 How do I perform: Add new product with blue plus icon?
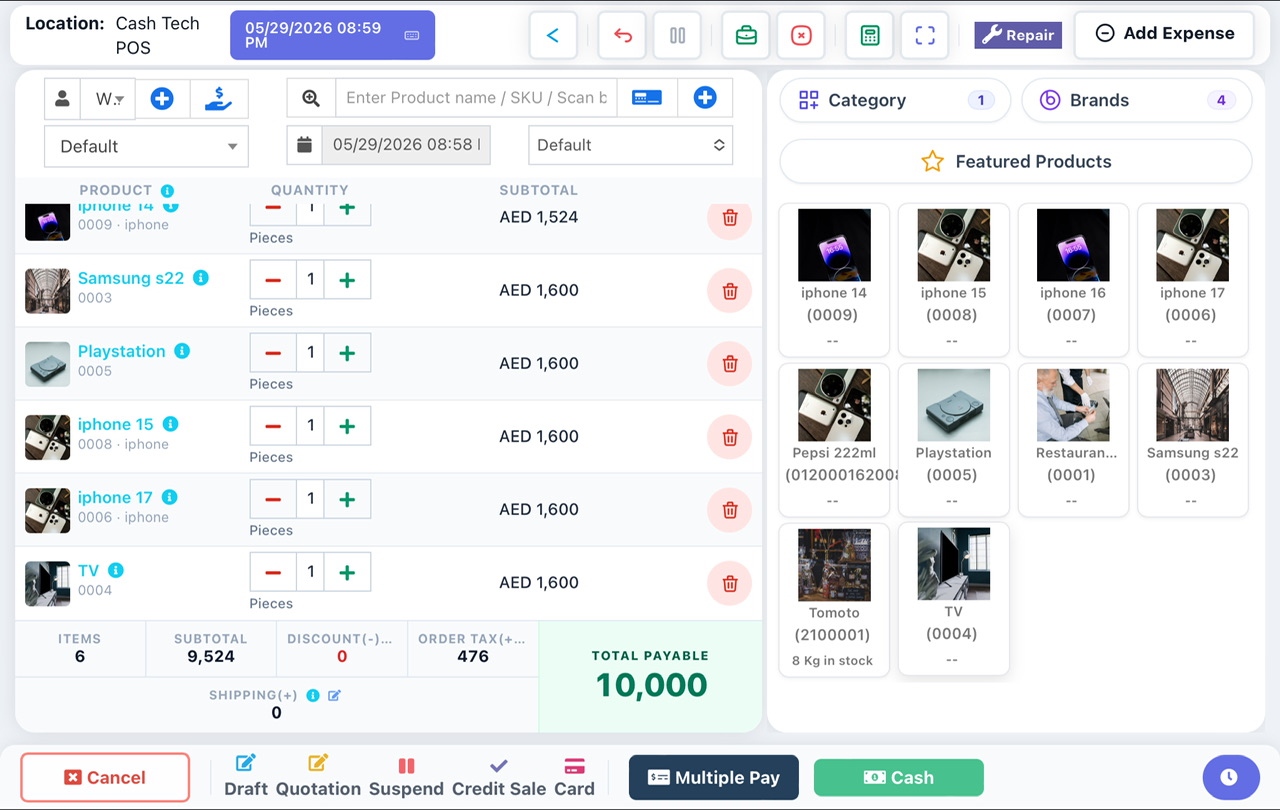click(705, 98)
